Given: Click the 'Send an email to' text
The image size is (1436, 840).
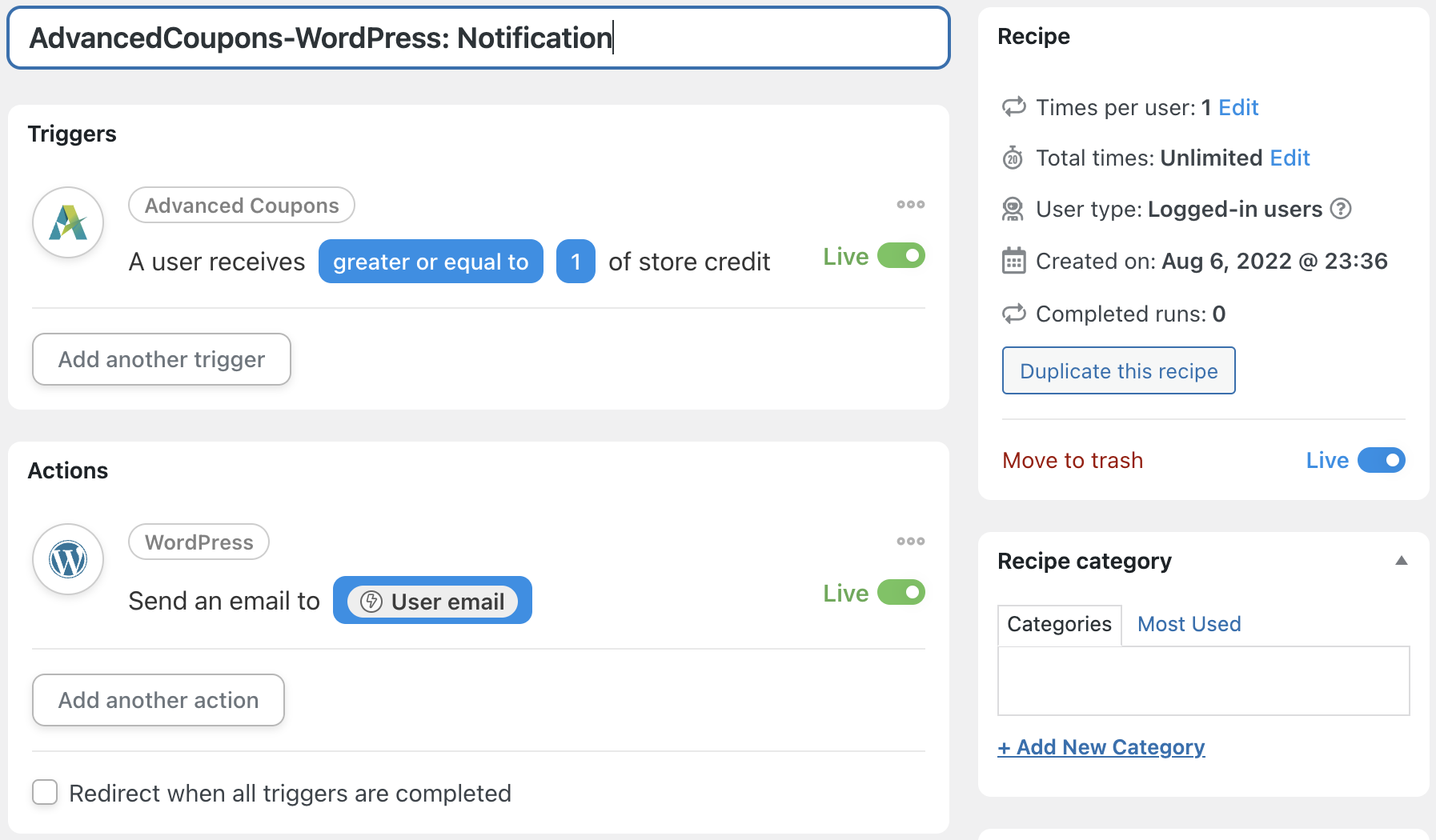Looking at the screenshot, I should (224, 601).
